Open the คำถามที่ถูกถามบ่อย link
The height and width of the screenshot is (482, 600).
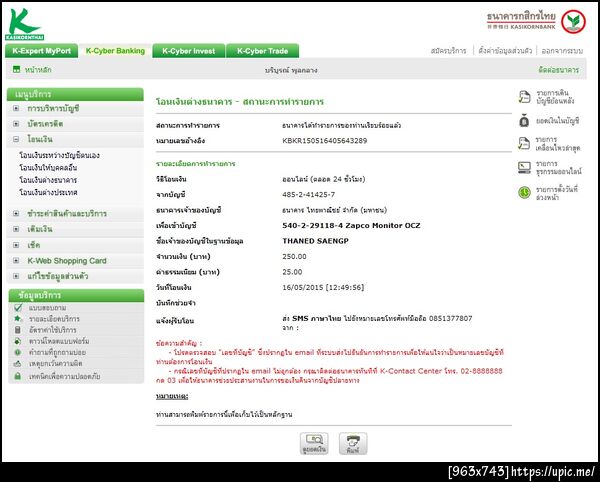[x=57, y=352]
